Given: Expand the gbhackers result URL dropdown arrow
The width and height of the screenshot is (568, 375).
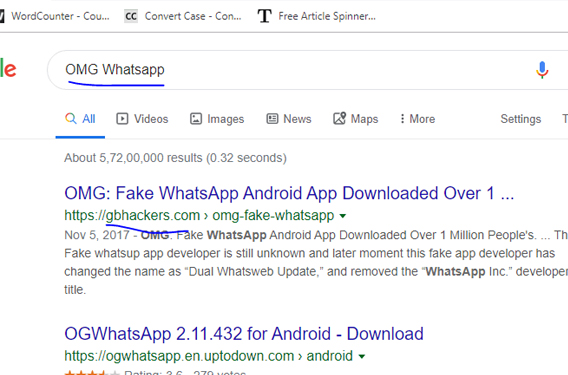Looking at the screenshot, I should (x=343, y=216).
